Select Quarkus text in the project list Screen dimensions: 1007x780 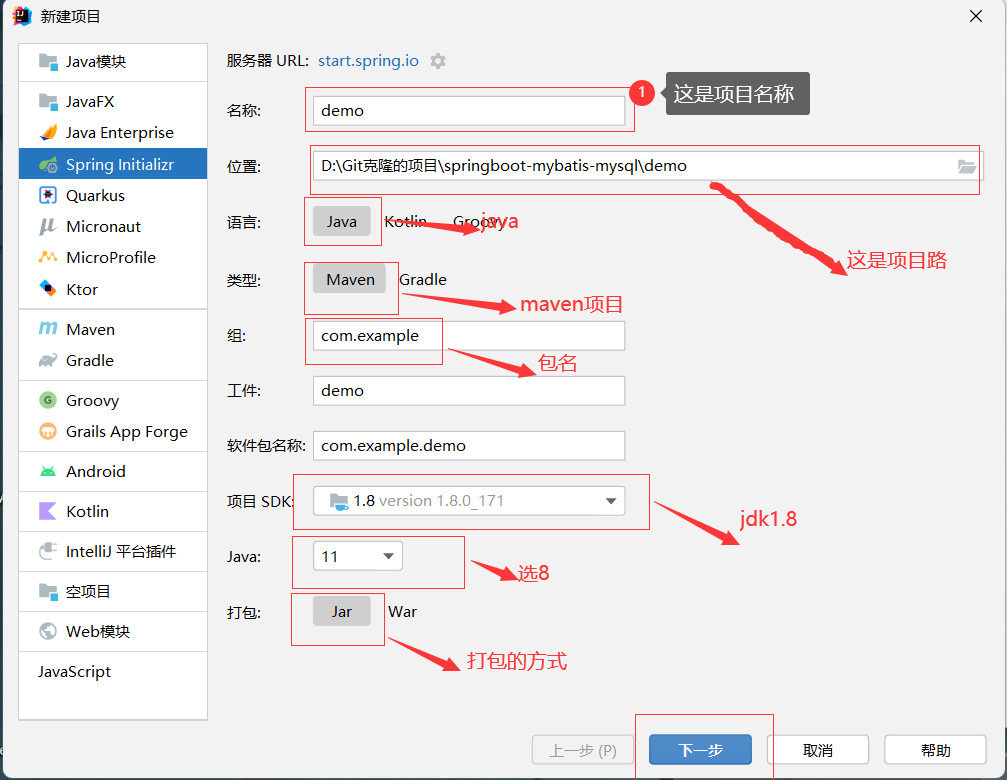95,195
